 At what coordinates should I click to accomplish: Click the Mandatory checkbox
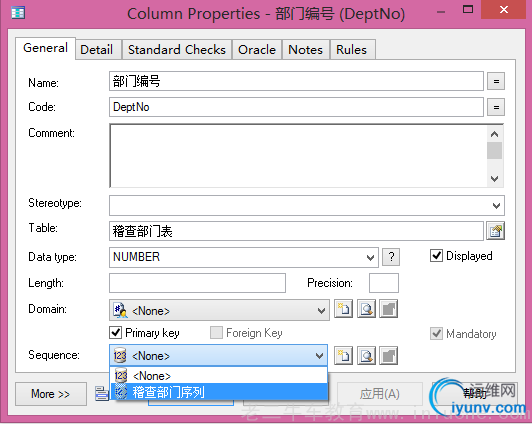coord(436,334)
